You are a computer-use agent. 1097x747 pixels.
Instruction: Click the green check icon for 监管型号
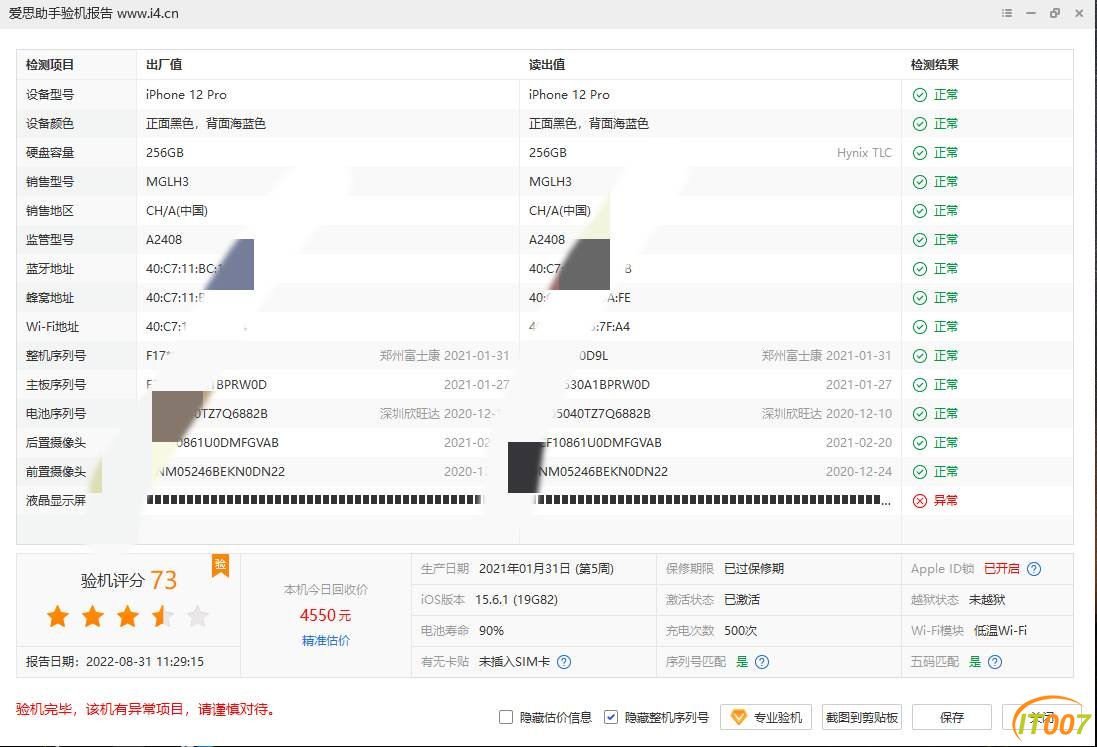pyautogui.click(x=920, y=240)
